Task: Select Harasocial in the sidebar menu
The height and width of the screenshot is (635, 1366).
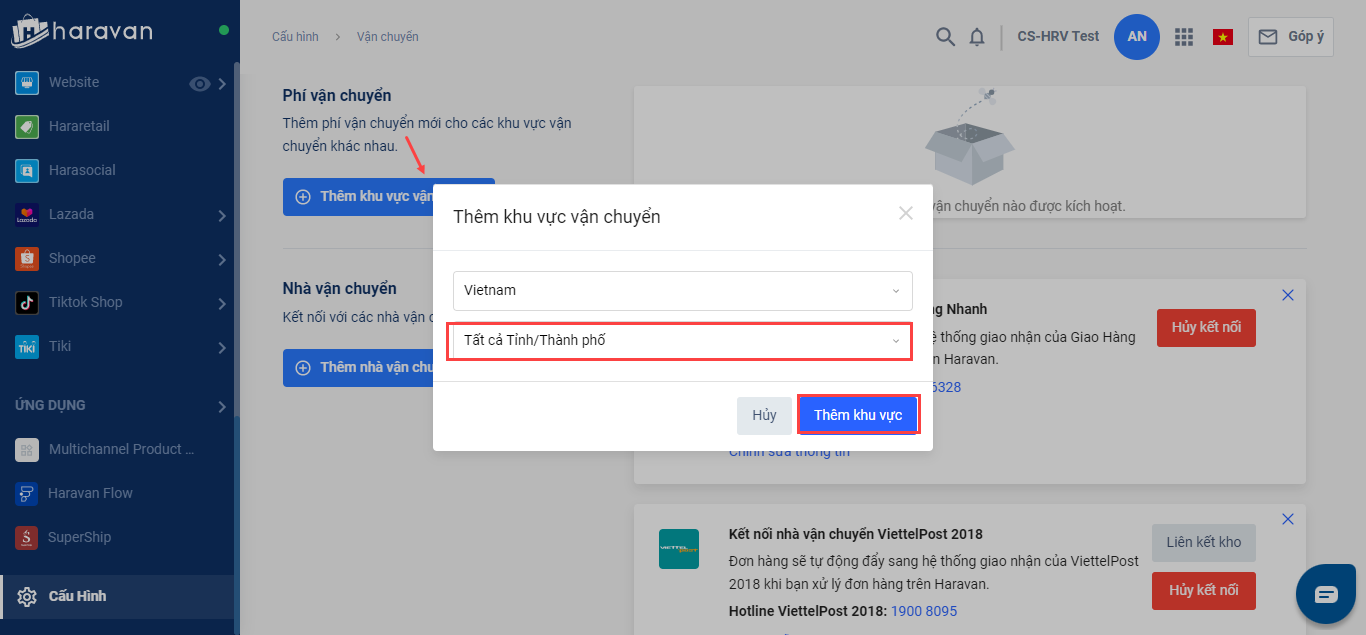Action: 82,170
